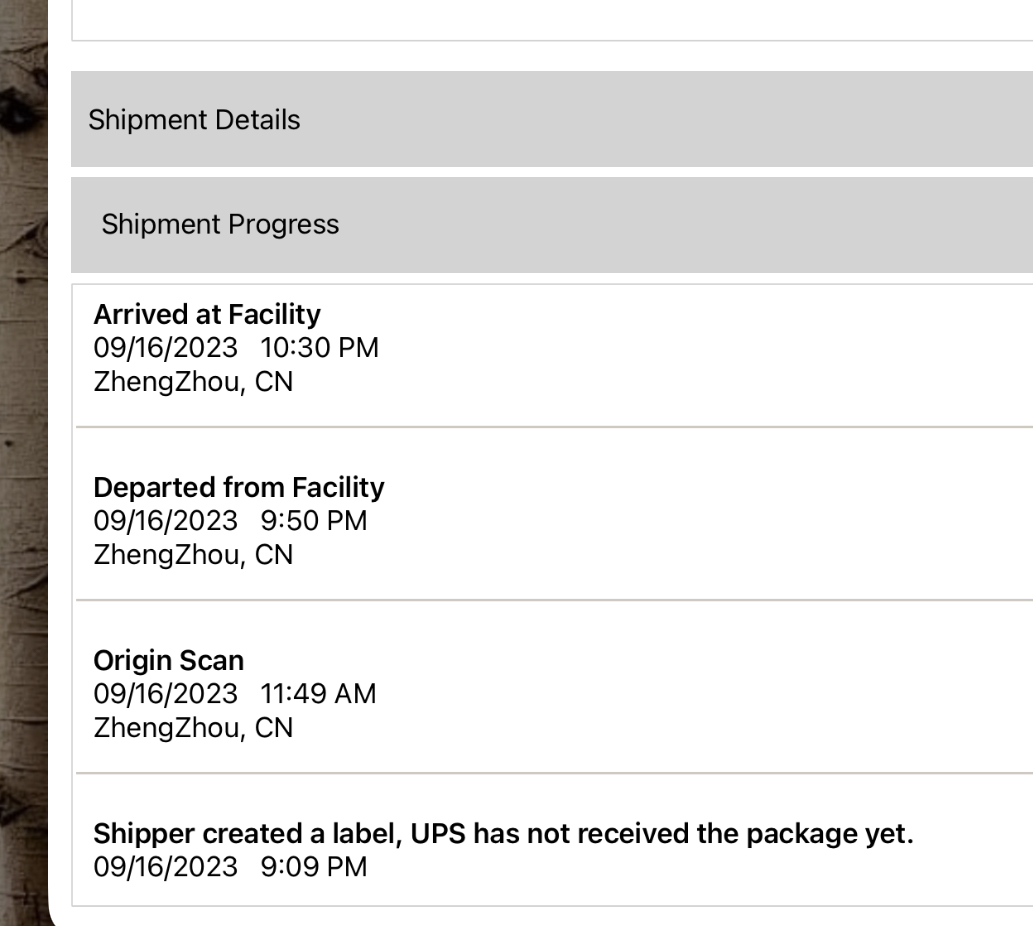Click the date beside 9:50 PM
Screen dimensions: 1033x926
pos(166,522)
